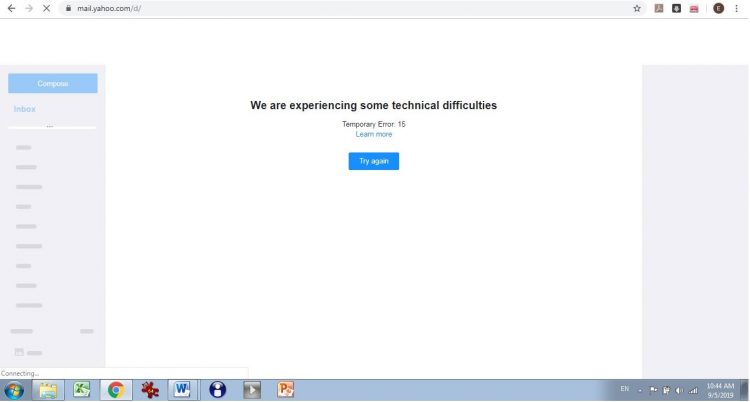Stop the page loading with the X icon

46,8
